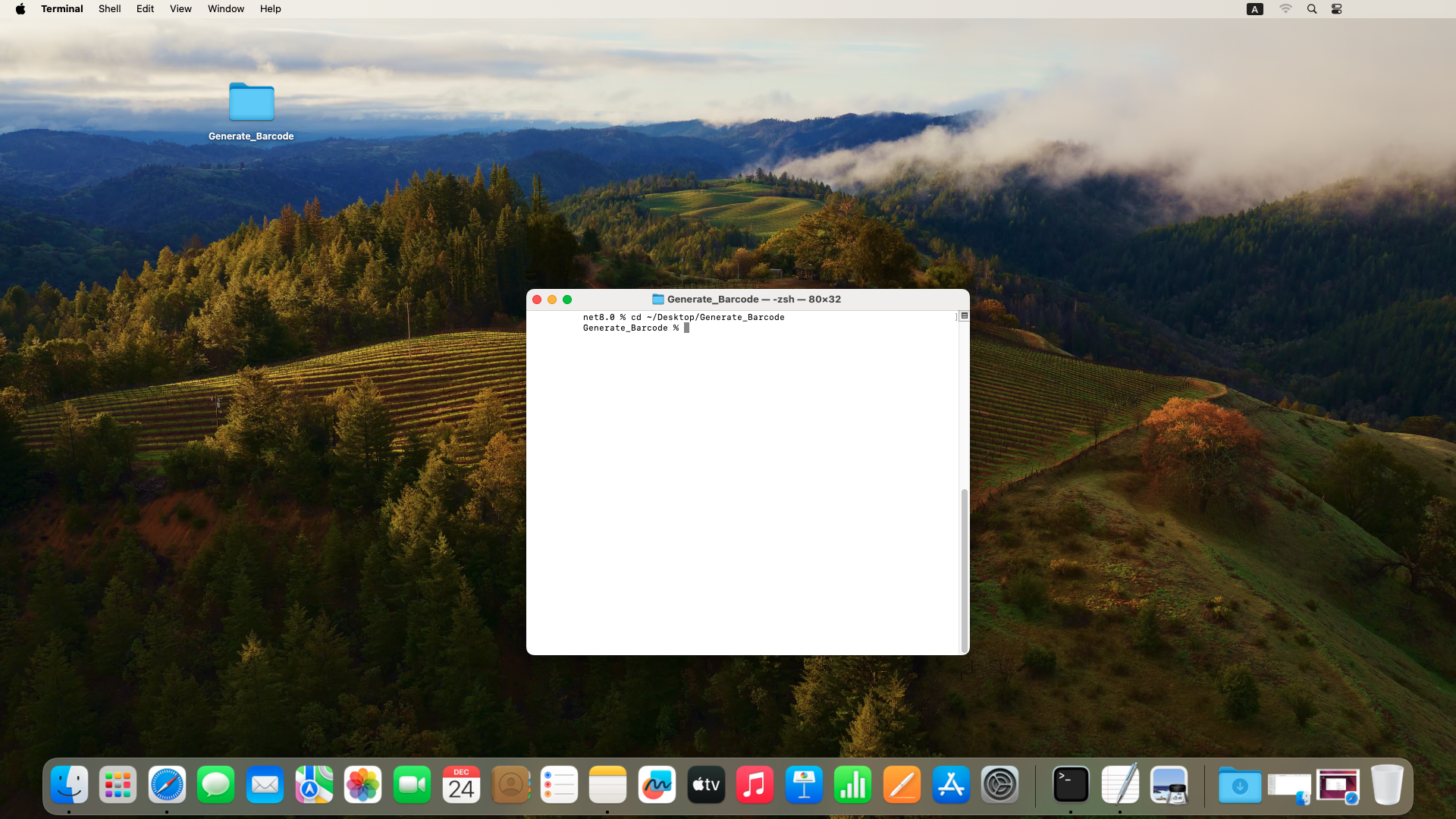
Task: Open the input source menu
Action: click(x=1255, y=9)
